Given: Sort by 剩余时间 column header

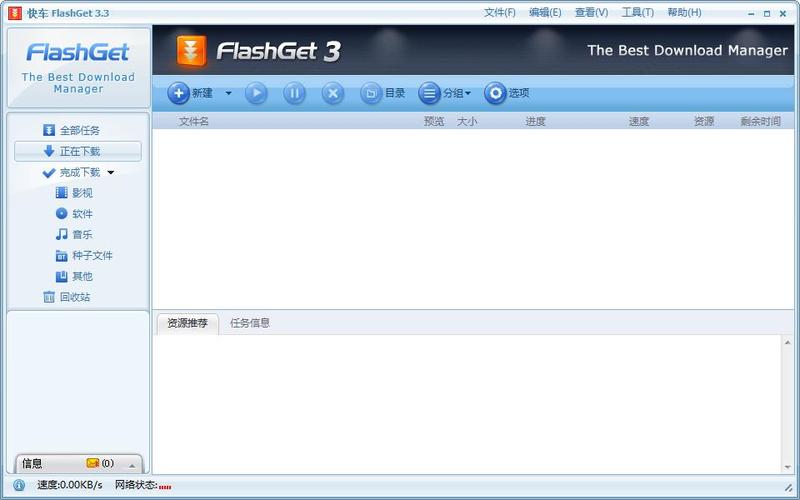Looking at the screenshot, I should (761, 121).
